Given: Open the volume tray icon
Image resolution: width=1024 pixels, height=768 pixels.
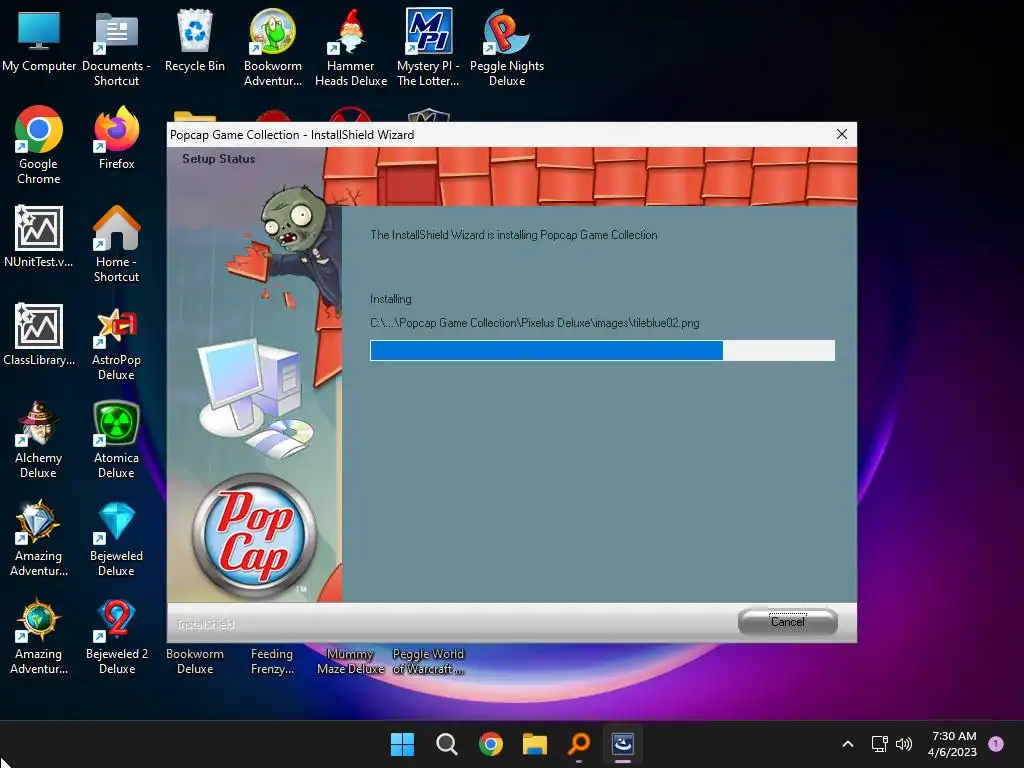Looking at the screenshot, I should click(x=904, y=744).
